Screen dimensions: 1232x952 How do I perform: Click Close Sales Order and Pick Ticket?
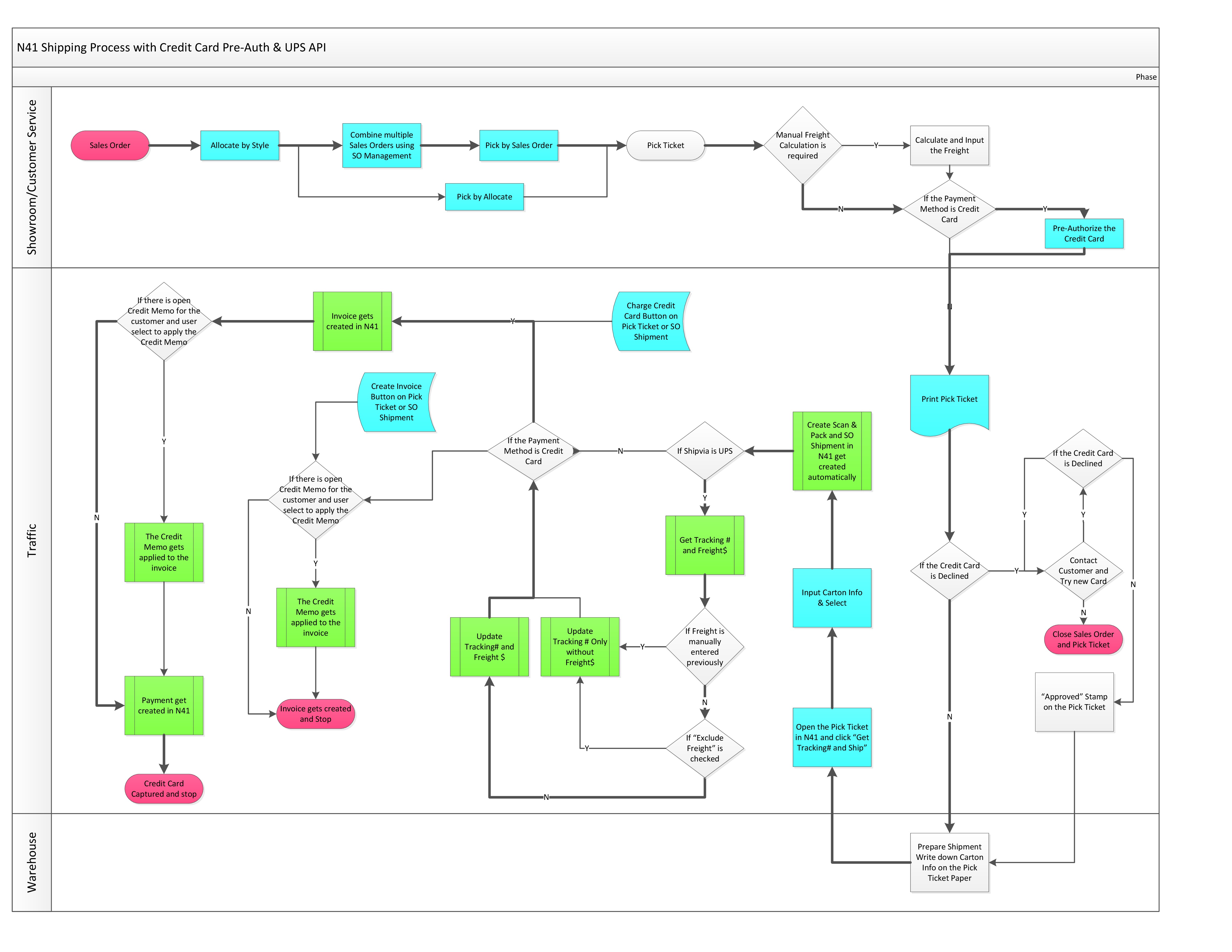click(x=1083, y=640)
